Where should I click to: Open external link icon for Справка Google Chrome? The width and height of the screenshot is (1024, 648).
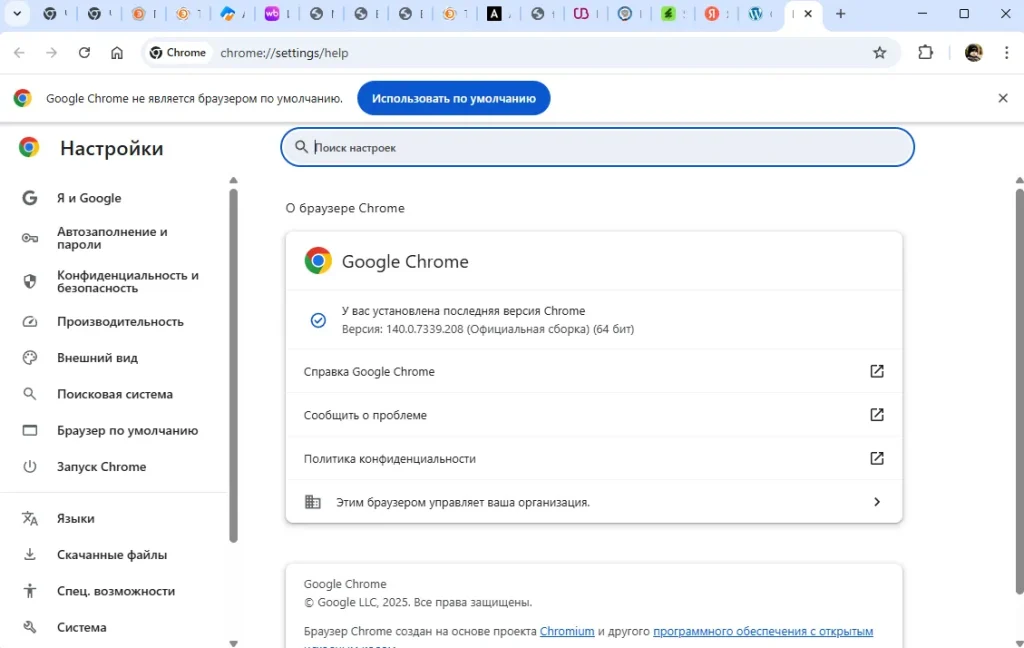click(x=877, y=371)
